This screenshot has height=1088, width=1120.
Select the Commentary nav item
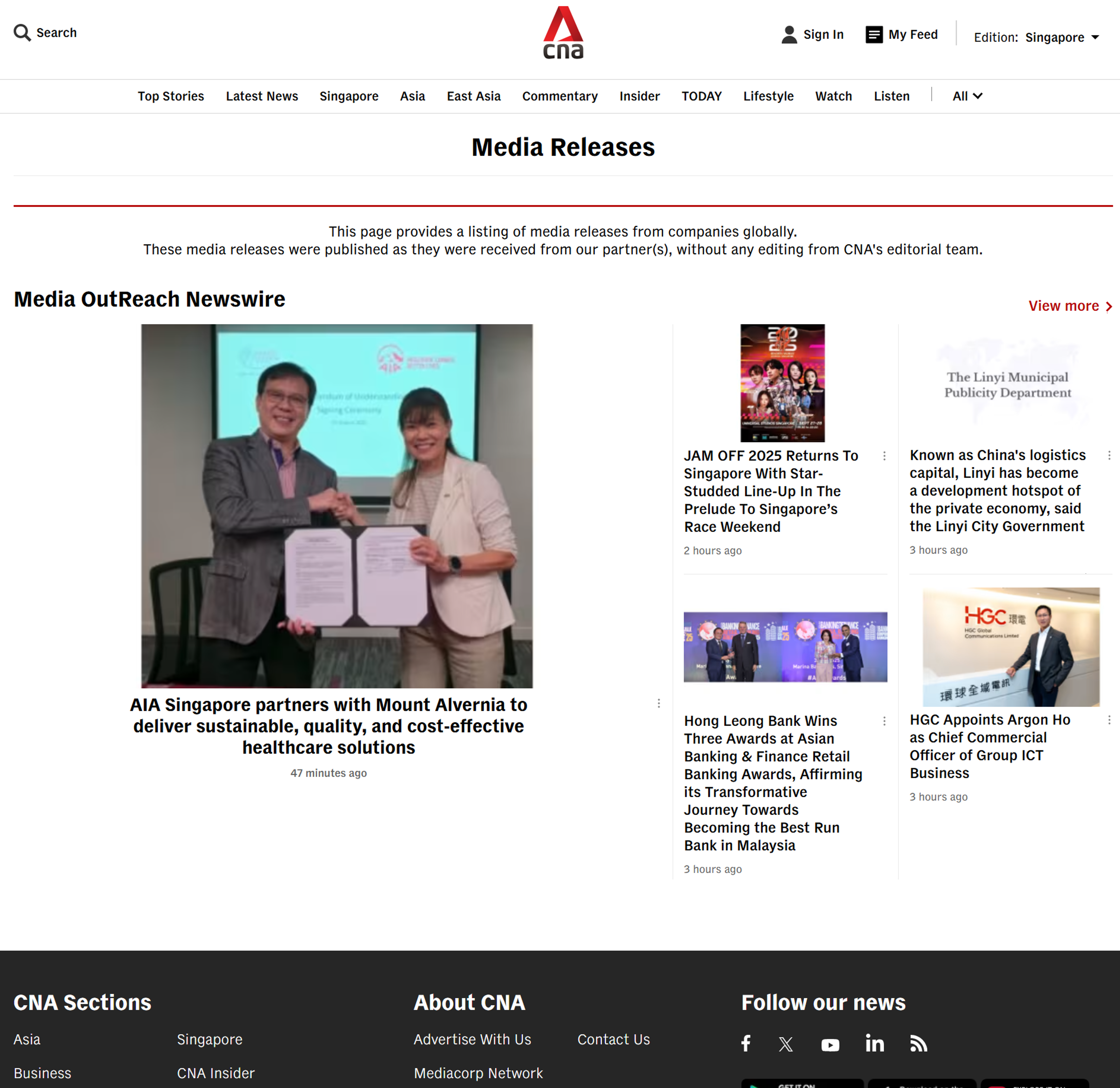560,96
